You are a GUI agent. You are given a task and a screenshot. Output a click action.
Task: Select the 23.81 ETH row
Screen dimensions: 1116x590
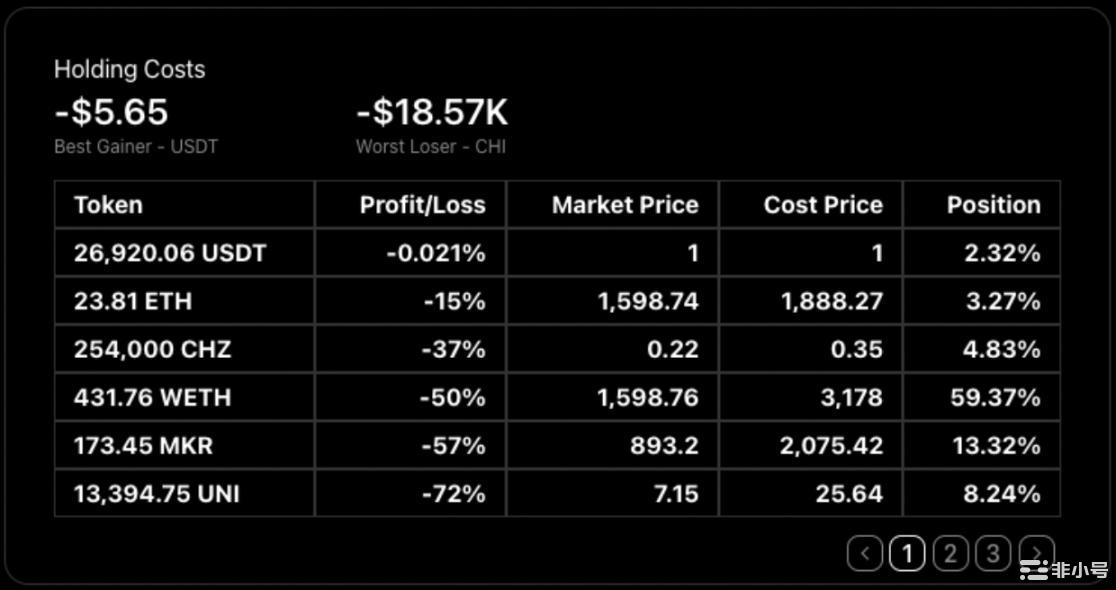133,301
